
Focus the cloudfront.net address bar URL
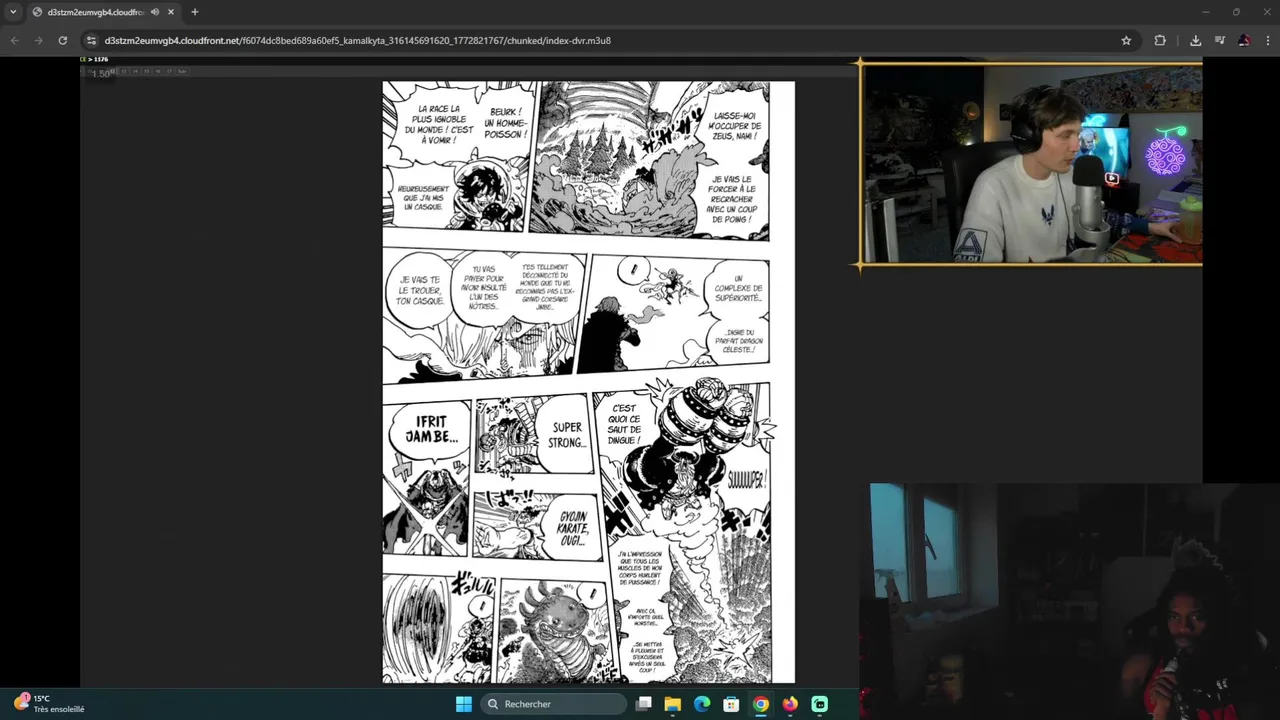click(357, 40)
